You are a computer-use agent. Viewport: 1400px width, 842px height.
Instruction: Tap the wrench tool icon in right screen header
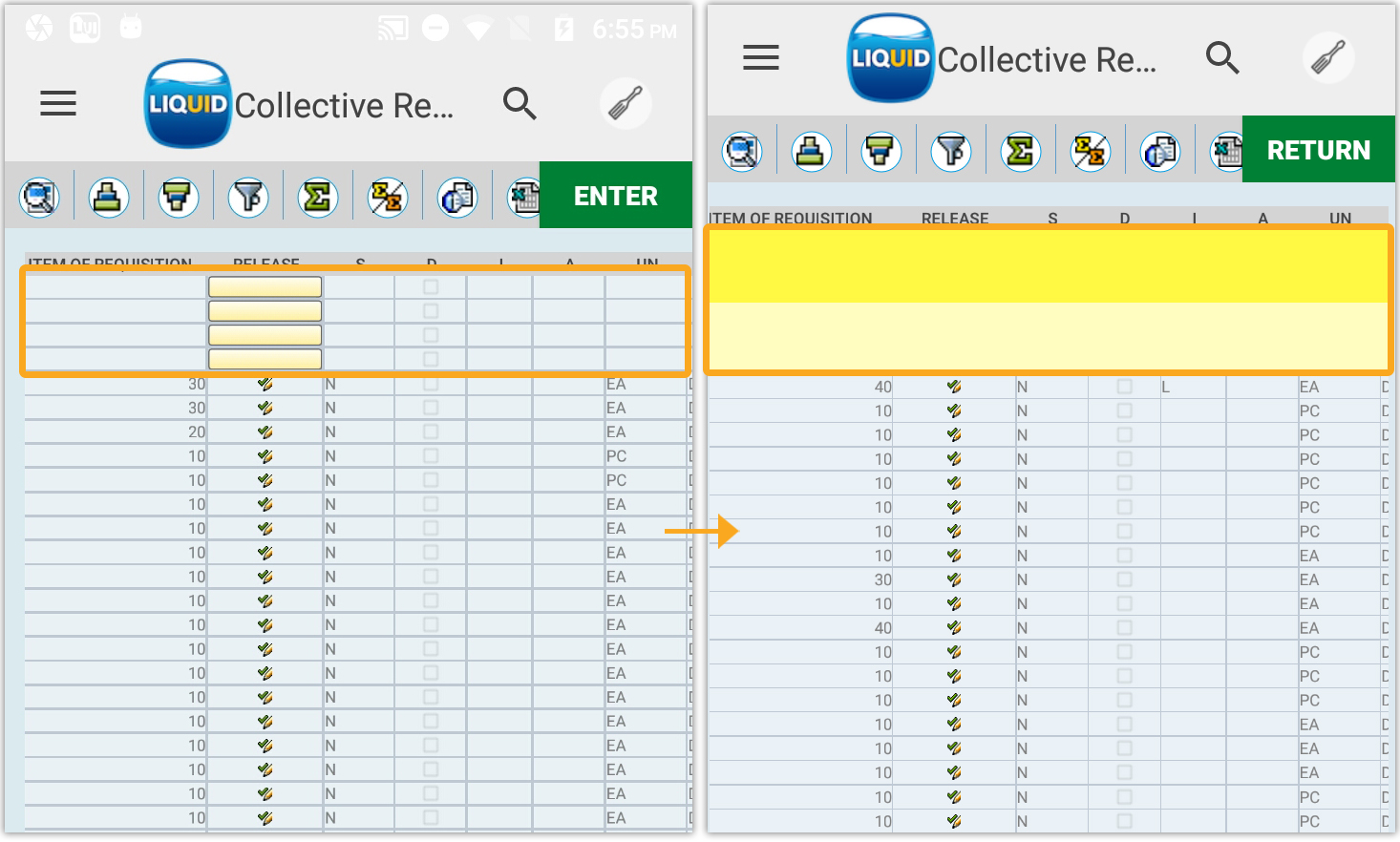pos(1328,57)
